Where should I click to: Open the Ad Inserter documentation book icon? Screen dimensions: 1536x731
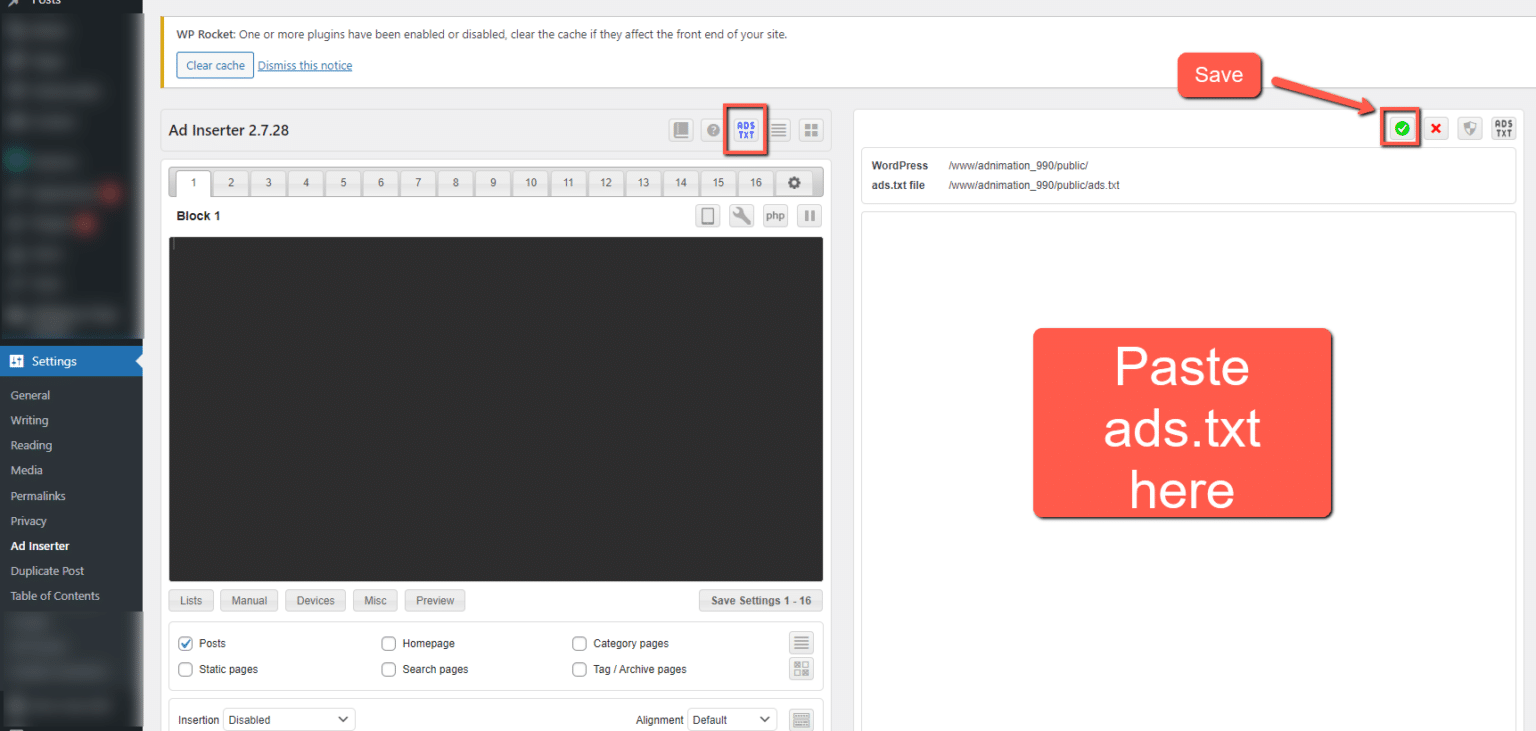(x=681, y=129)
